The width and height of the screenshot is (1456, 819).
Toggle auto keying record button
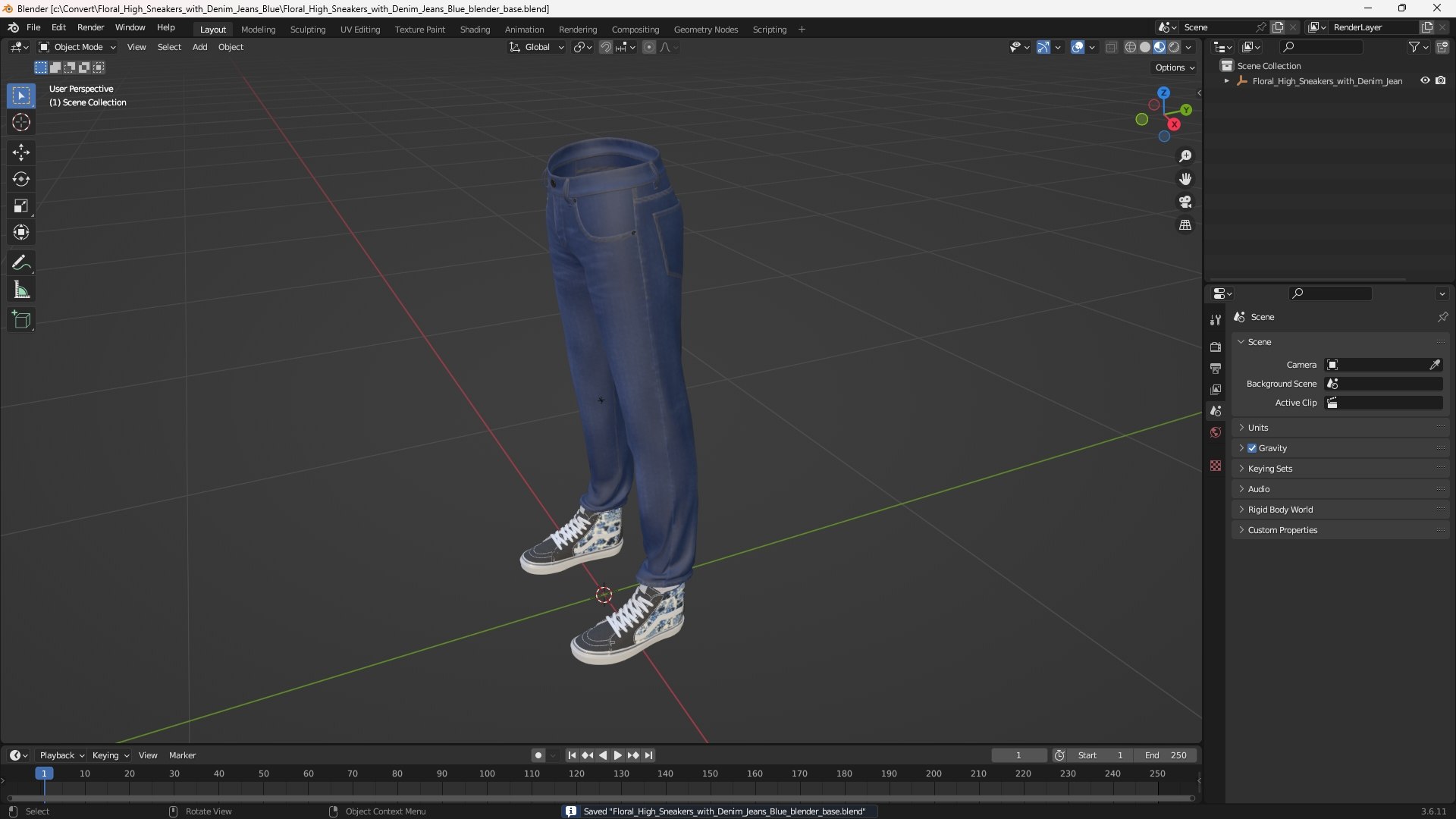coord(538,755)
